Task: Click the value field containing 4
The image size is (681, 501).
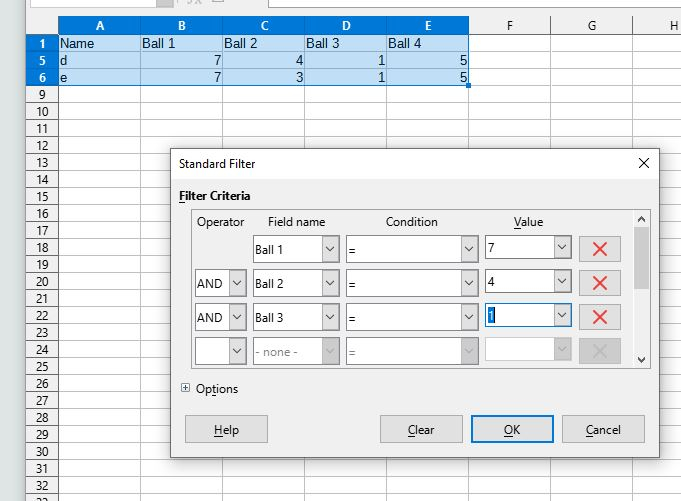Action: [x=518, y=283]
